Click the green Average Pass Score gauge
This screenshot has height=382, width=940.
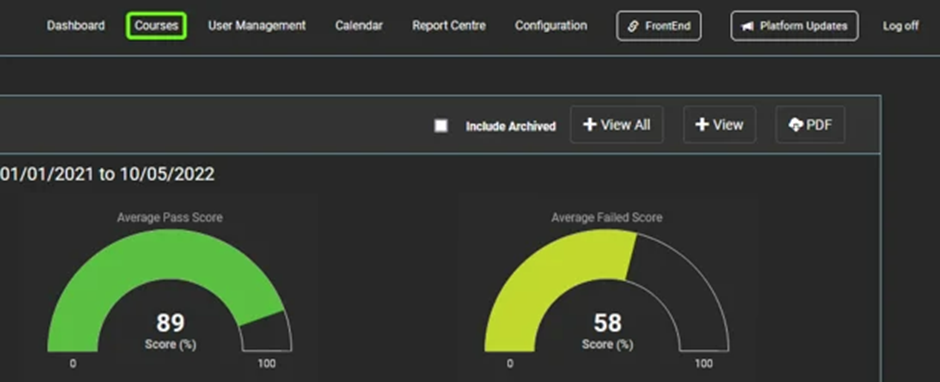(x=170, y=290)
